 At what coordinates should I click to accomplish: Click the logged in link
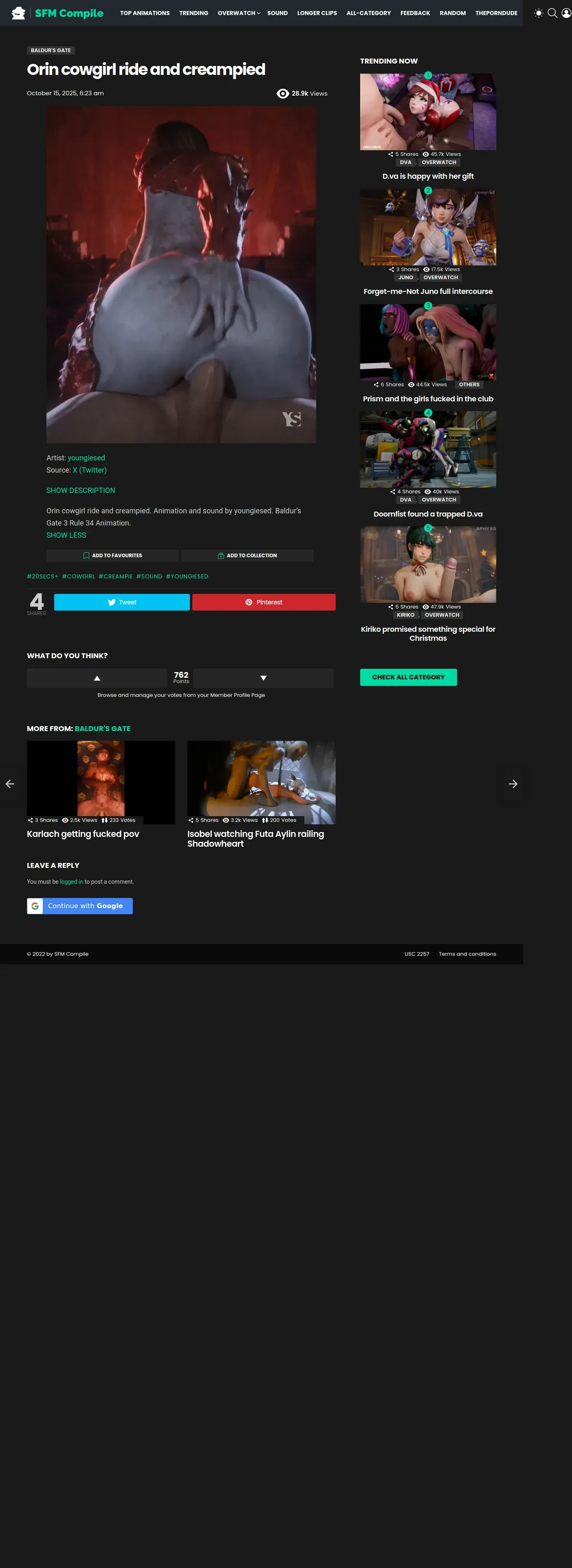click(x=71, y=881)
